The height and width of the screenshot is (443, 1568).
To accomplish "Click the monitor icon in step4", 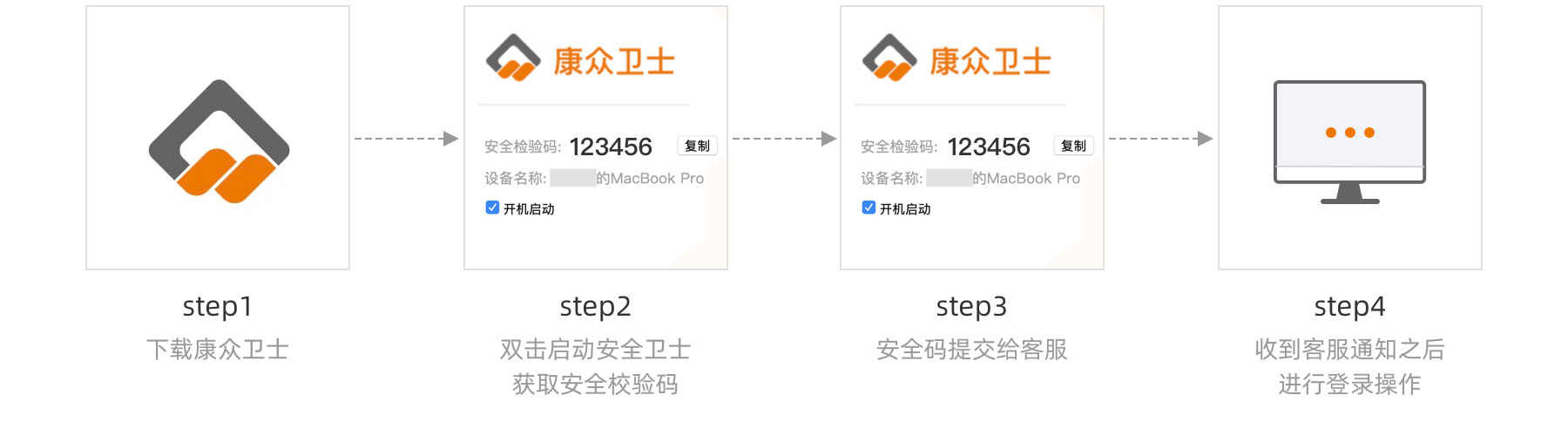I will point(1349,142).
